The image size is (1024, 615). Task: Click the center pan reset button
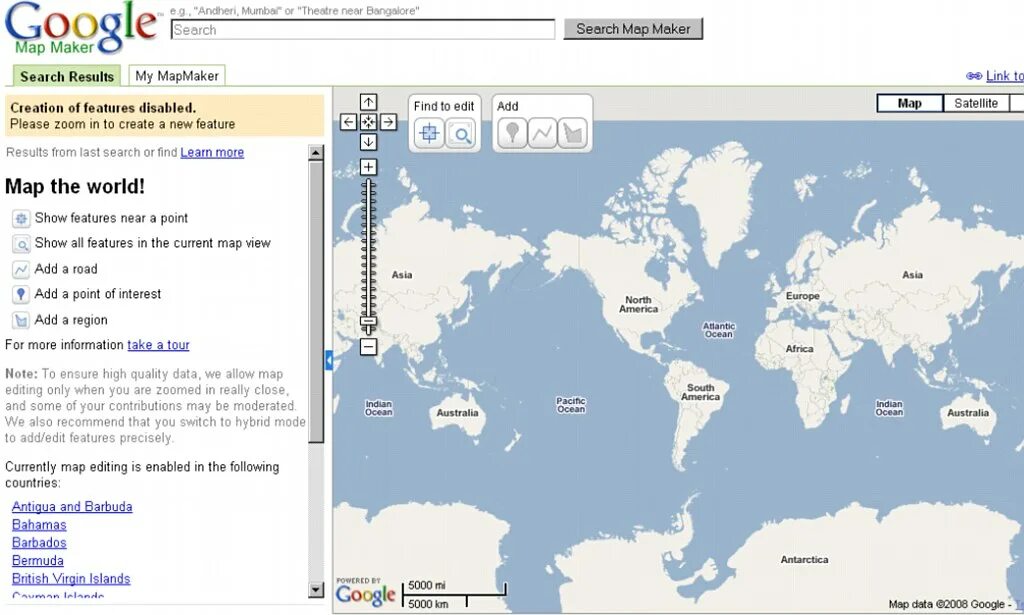point(368,122)
